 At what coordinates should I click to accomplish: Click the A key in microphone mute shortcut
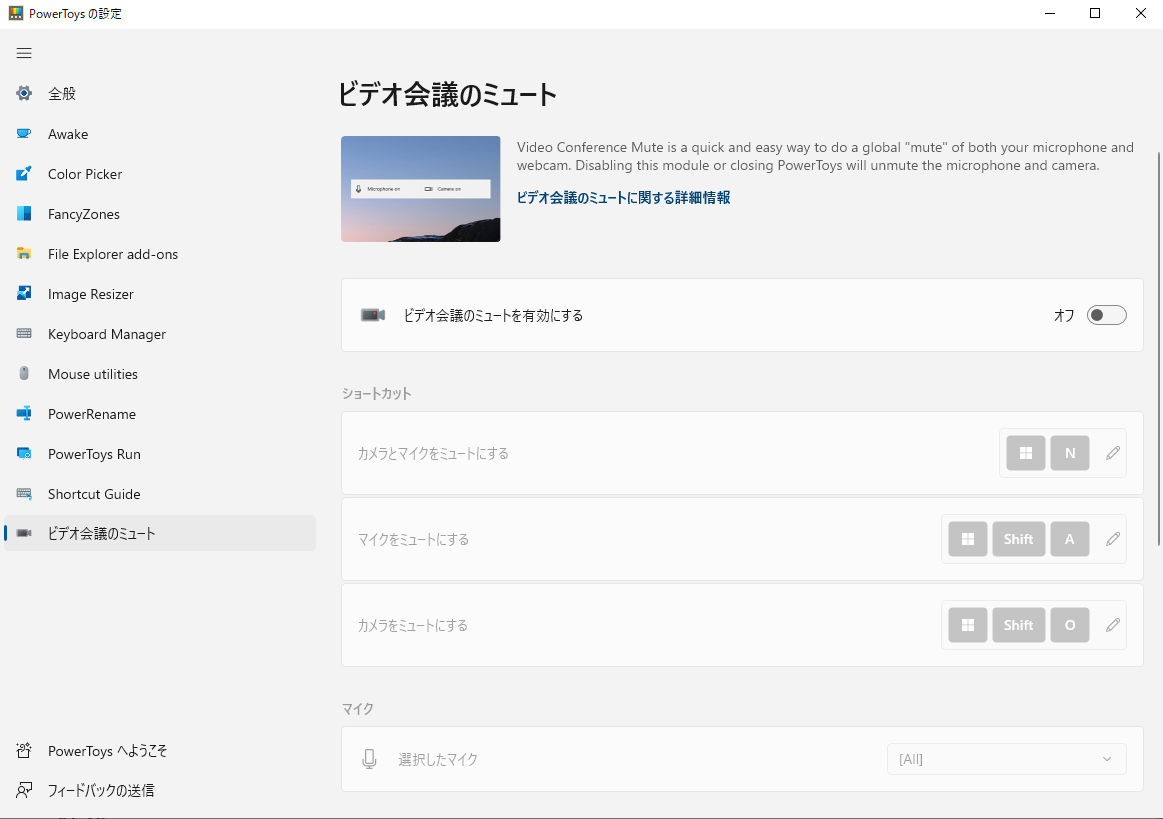1070,539
